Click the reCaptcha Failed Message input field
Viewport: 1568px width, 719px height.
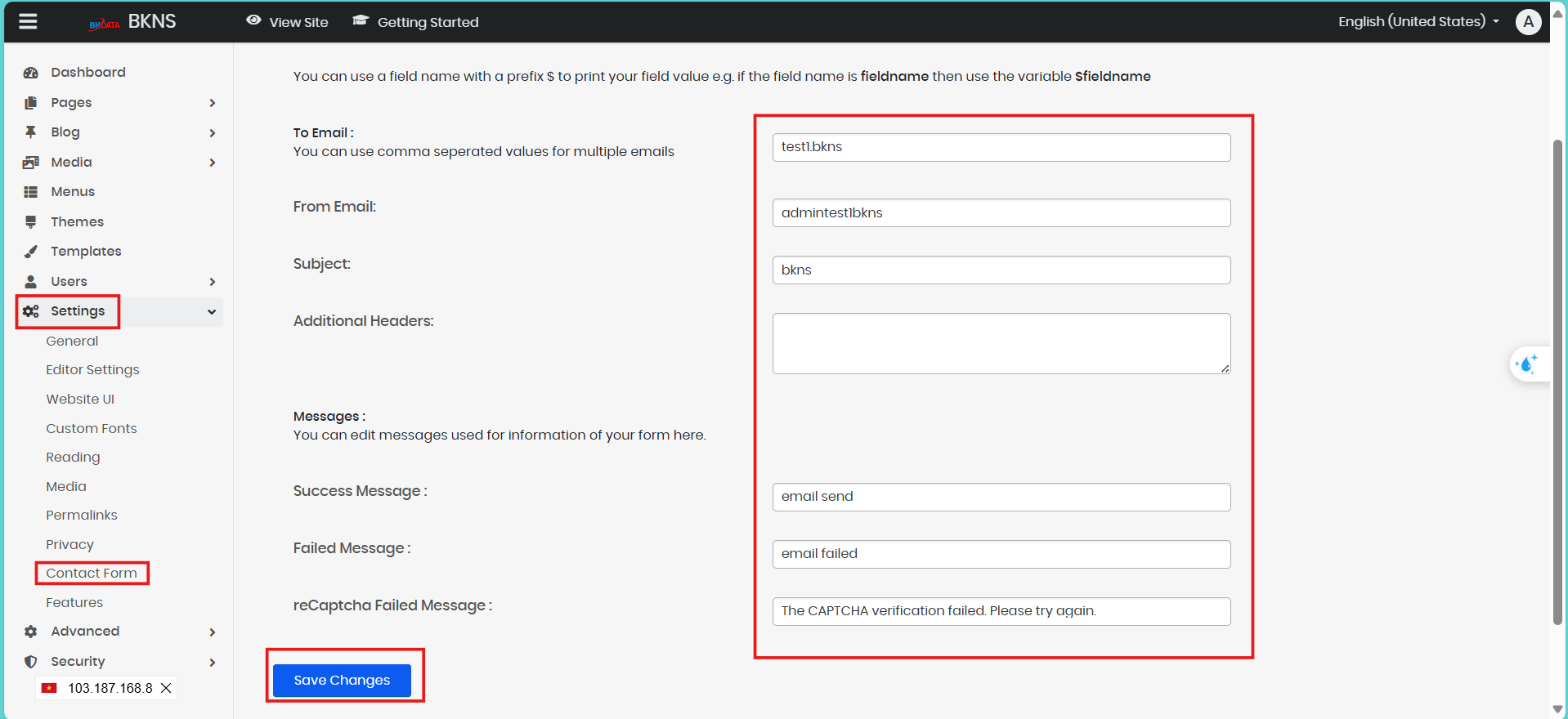1001,611
